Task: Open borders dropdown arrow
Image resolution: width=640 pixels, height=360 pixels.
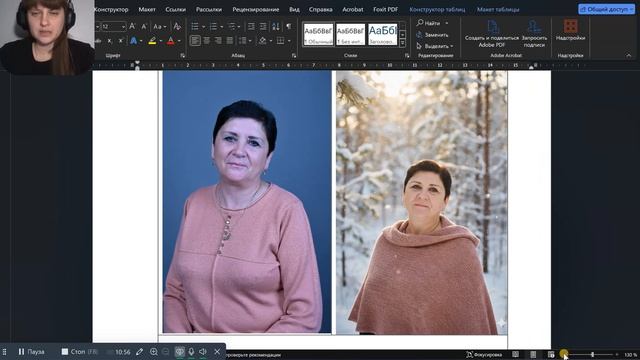Action: pos(289,41)
